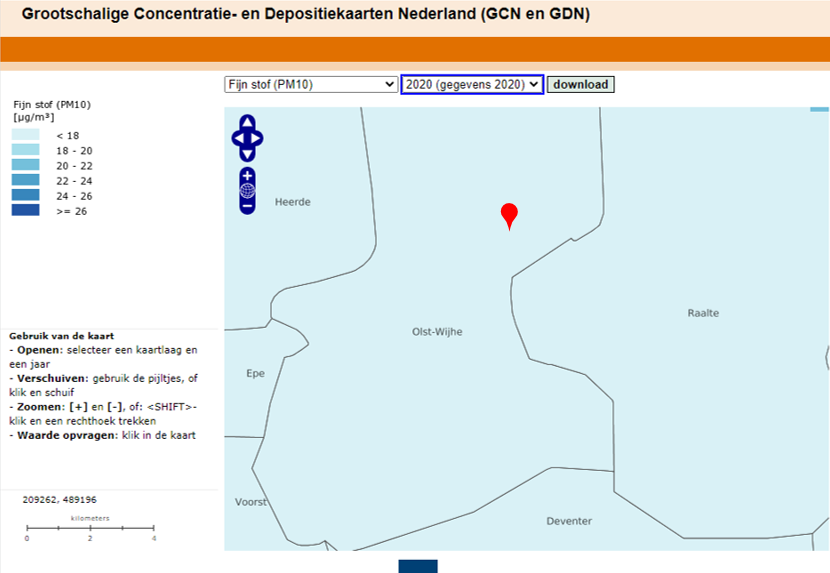Screen dimensions: 830x573
Task: Click the 'Fijn stof (PM10)' legend title
Action: (52, 105)
